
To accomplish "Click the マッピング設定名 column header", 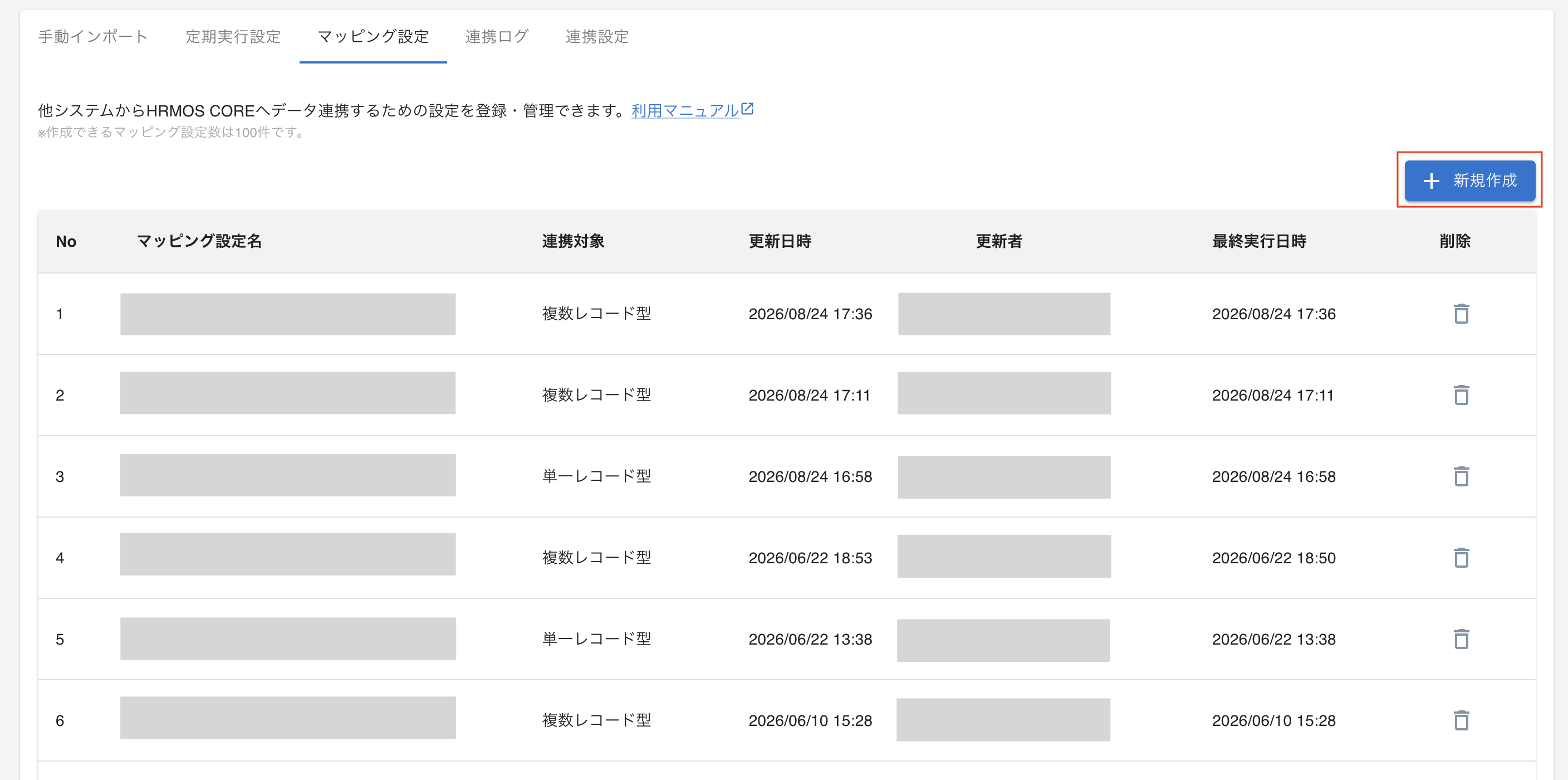I will tap(200, 241).
